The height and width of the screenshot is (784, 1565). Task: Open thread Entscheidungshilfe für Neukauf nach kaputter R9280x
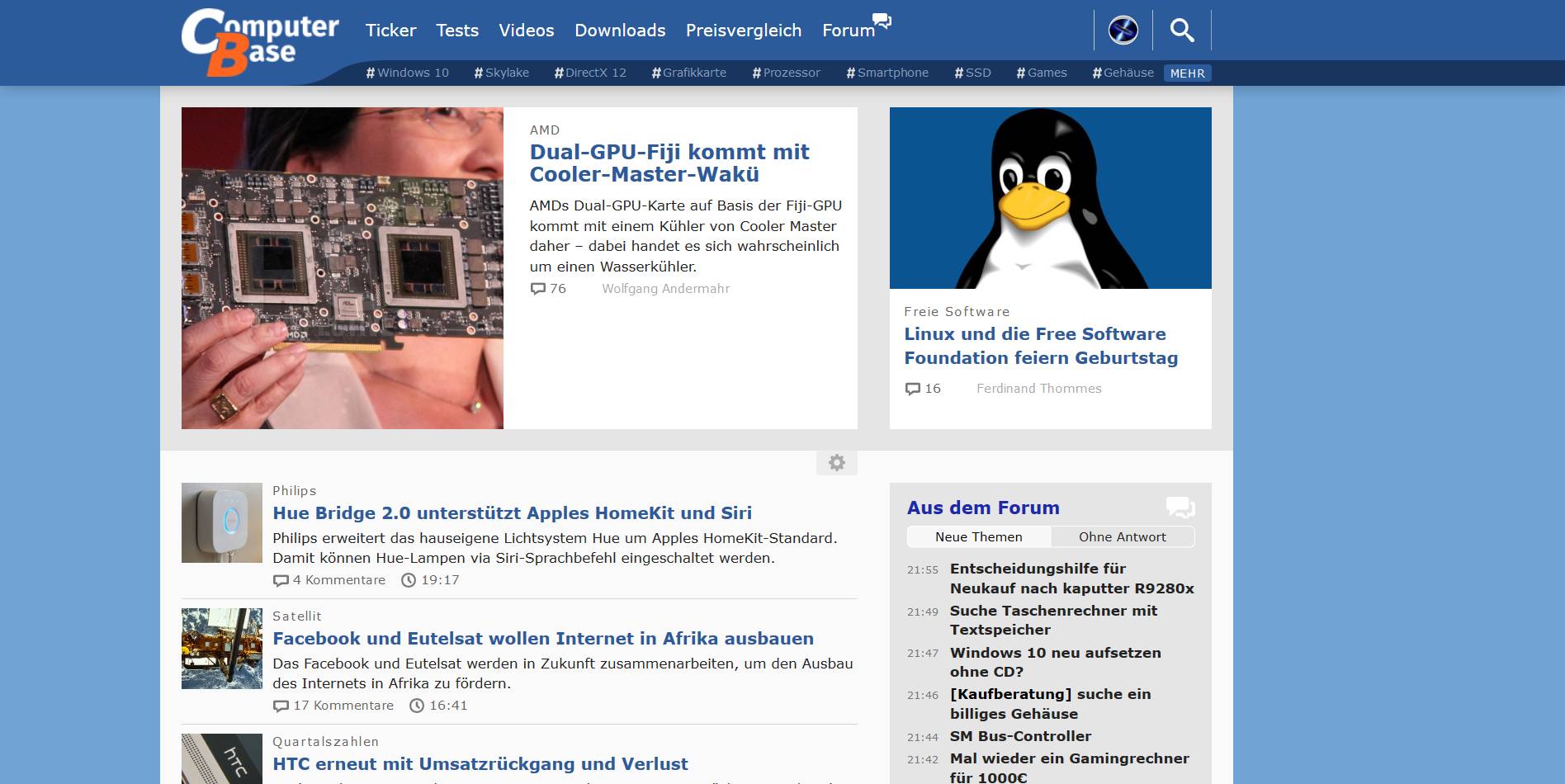[1072, 579]
